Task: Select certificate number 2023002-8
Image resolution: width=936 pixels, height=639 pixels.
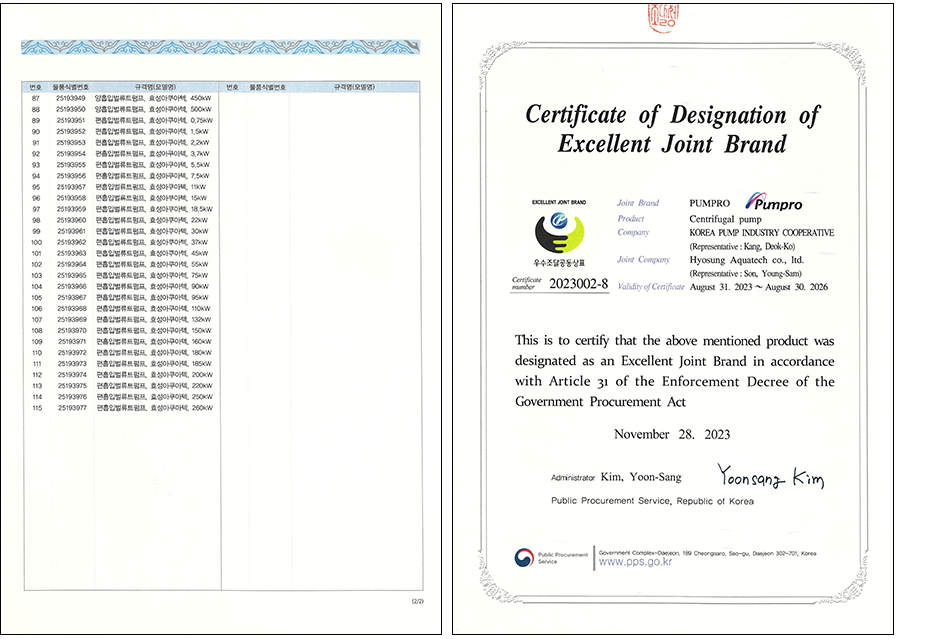Action: [578, 284]
